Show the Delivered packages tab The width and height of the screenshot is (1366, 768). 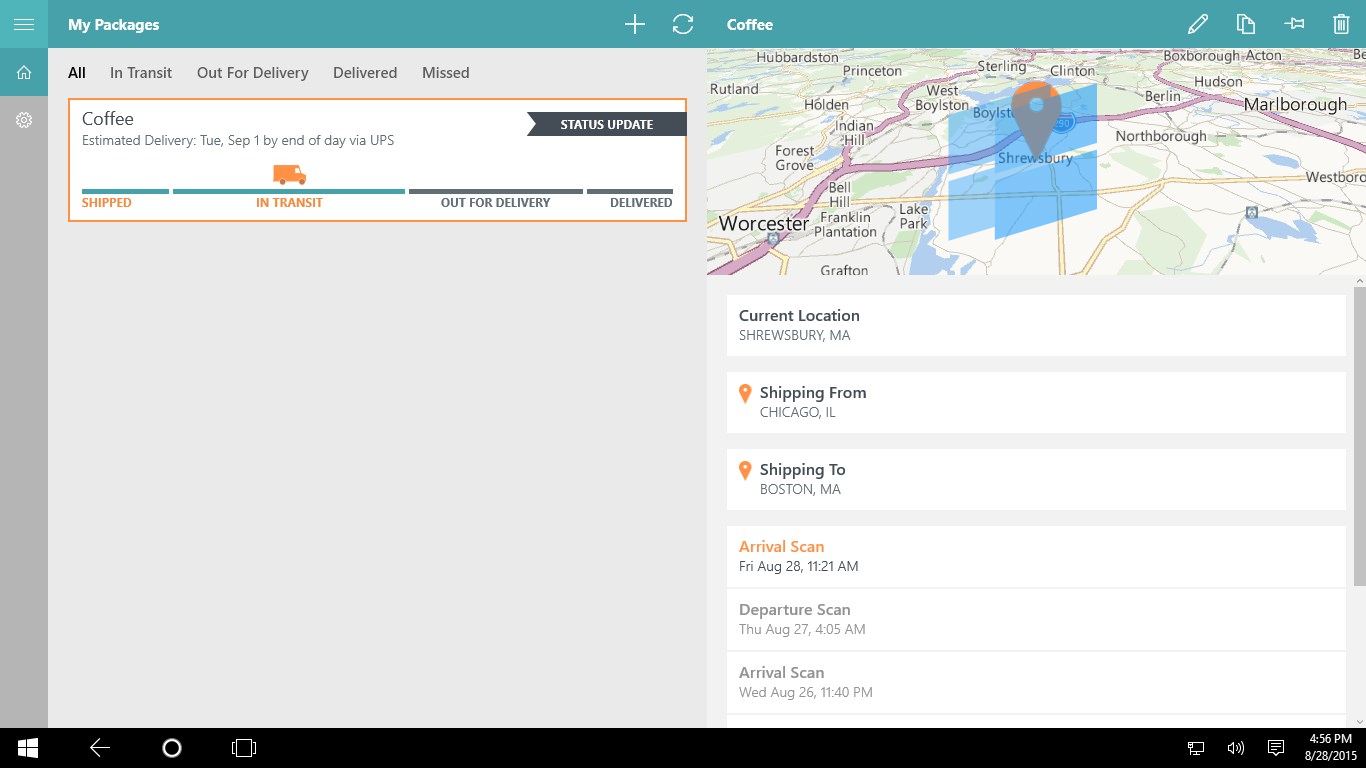point(365,73)
